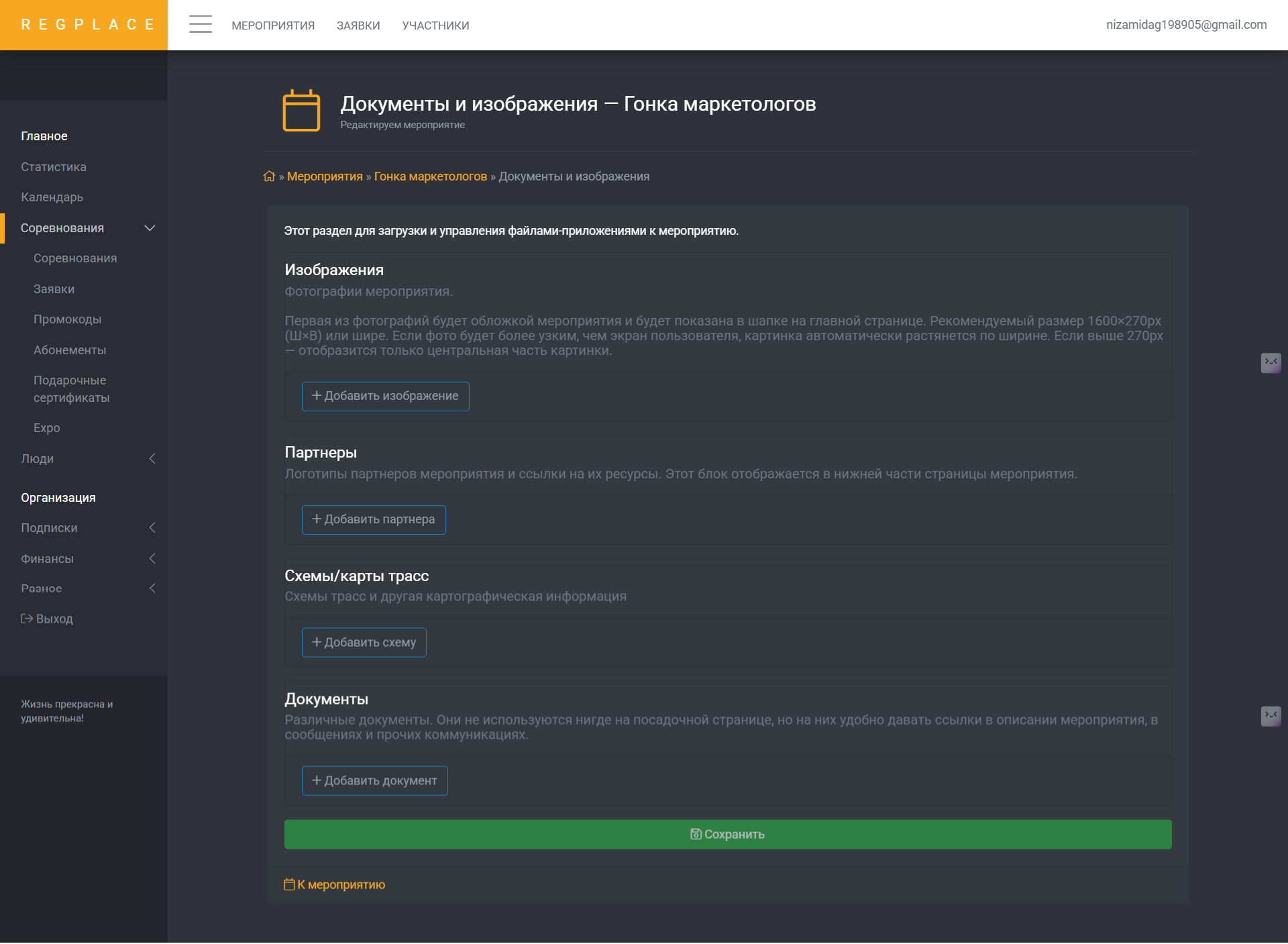
Task: Click Выход to log out
Action: point(47,619)
